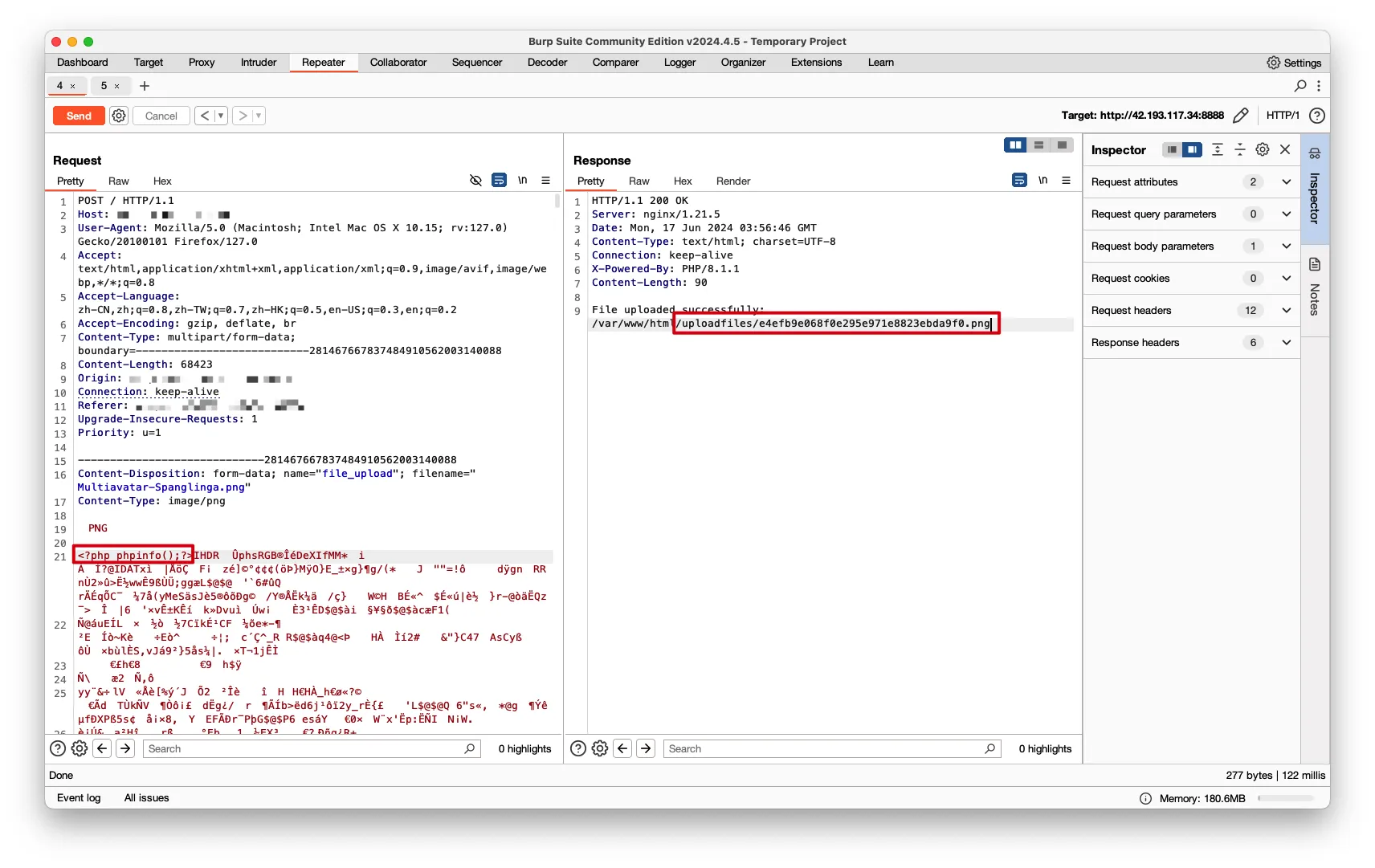The height and width of the screenshot is (868, 1375).
Task: Close Repeater tab 4
Action: tap(72, 86)
